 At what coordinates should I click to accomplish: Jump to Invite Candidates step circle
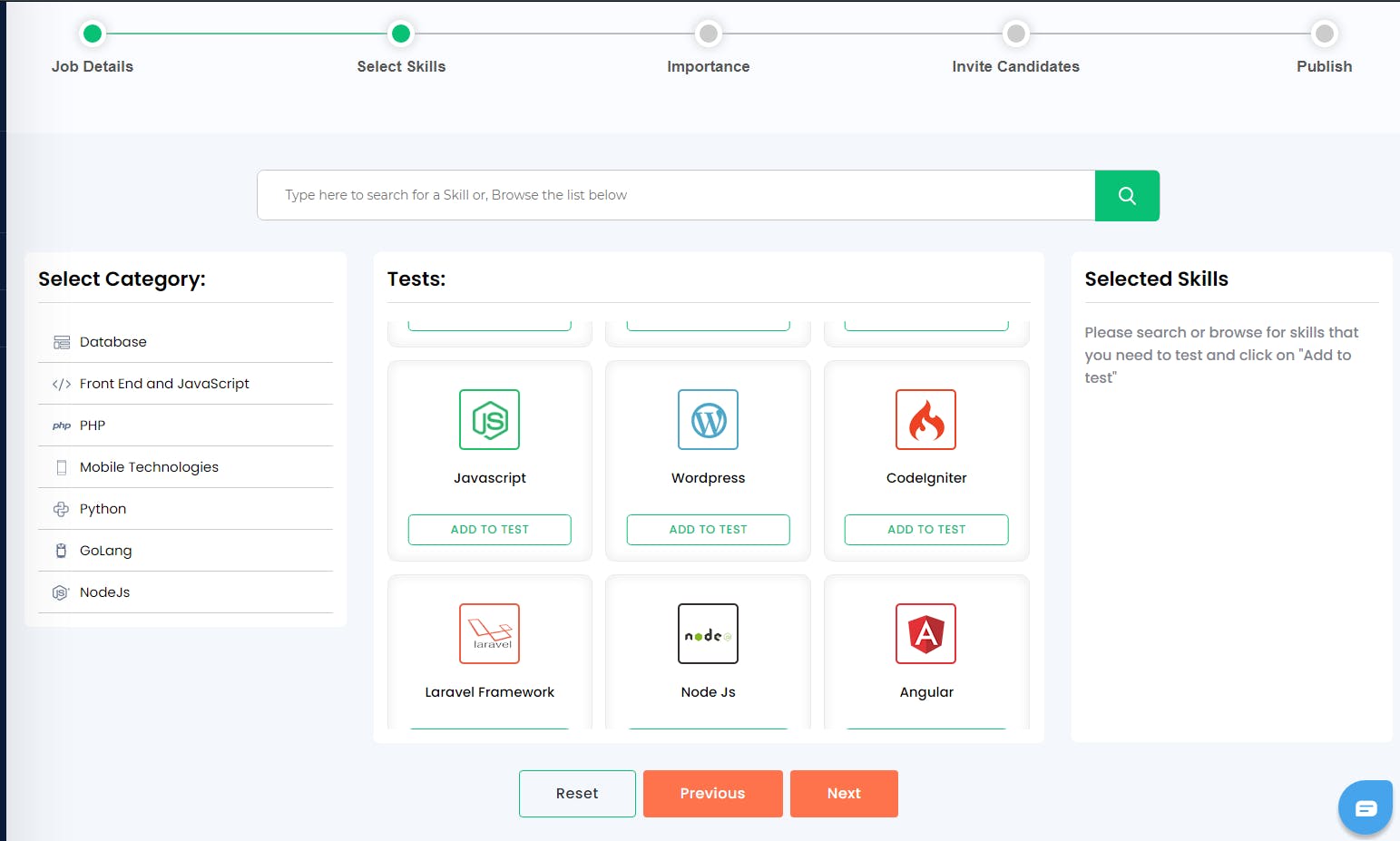tap(1016, 34)
